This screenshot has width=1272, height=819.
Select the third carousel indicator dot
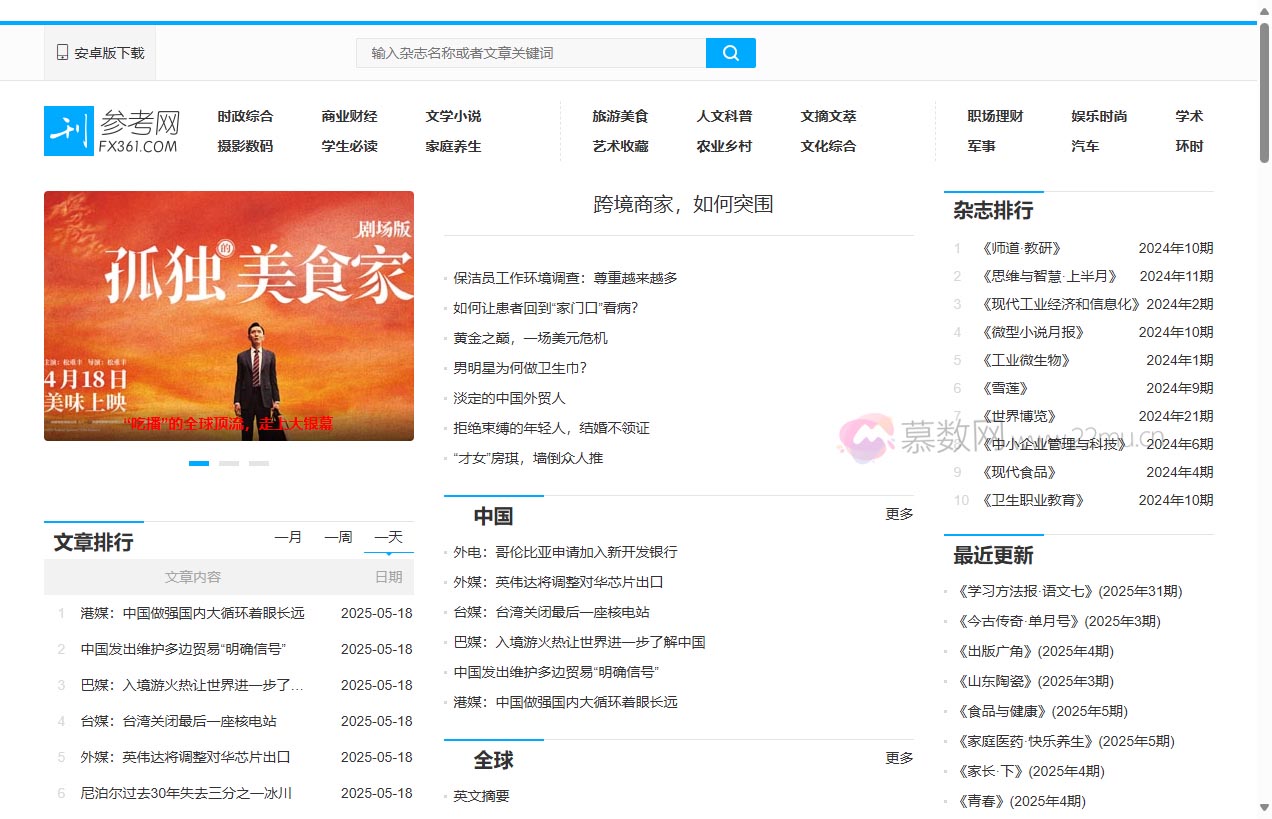click(259, 463)
